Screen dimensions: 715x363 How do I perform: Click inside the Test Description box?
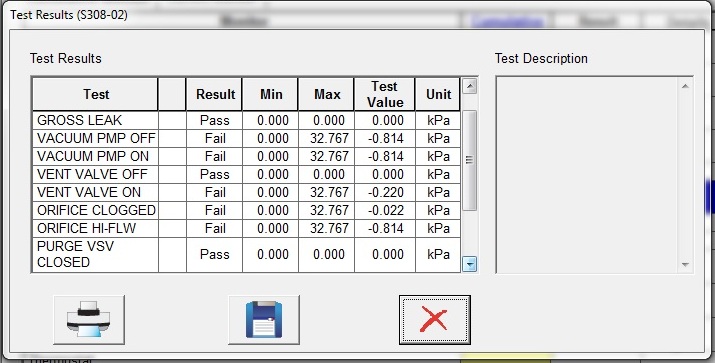click(x=587, y=175)
